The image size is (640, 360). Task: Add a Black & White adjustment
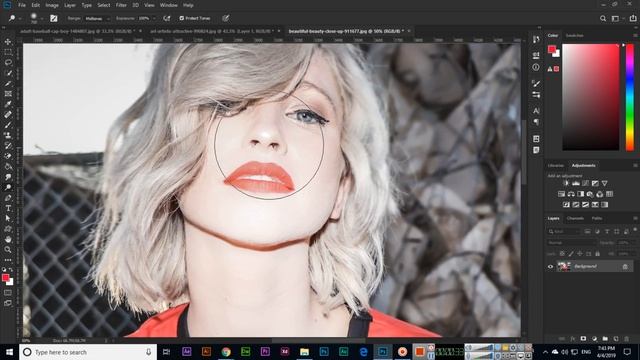pyautogui.click(x=580, y=194)
